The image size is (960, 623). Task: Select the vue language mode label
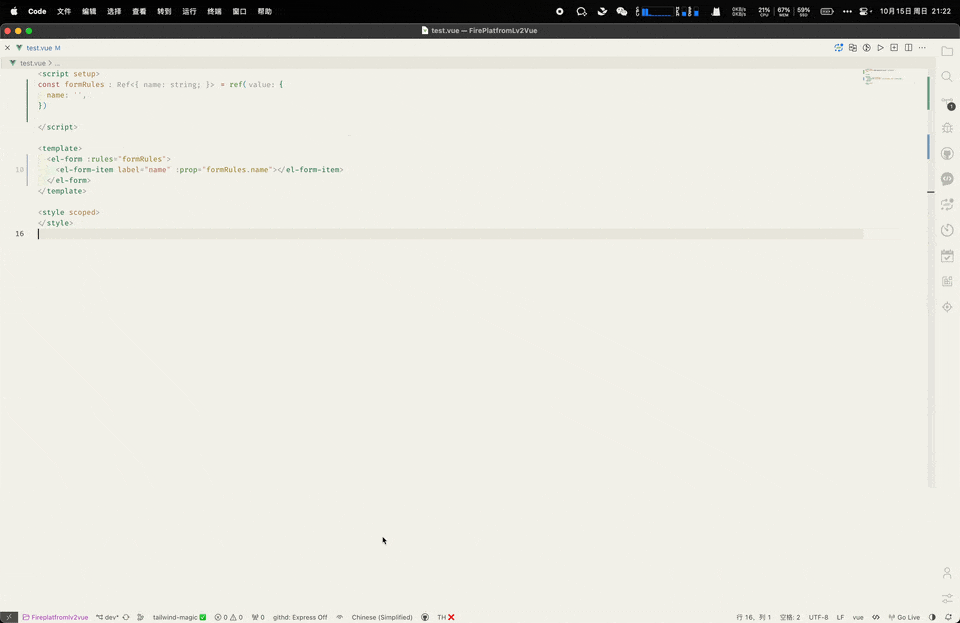(x=856, y=617)
